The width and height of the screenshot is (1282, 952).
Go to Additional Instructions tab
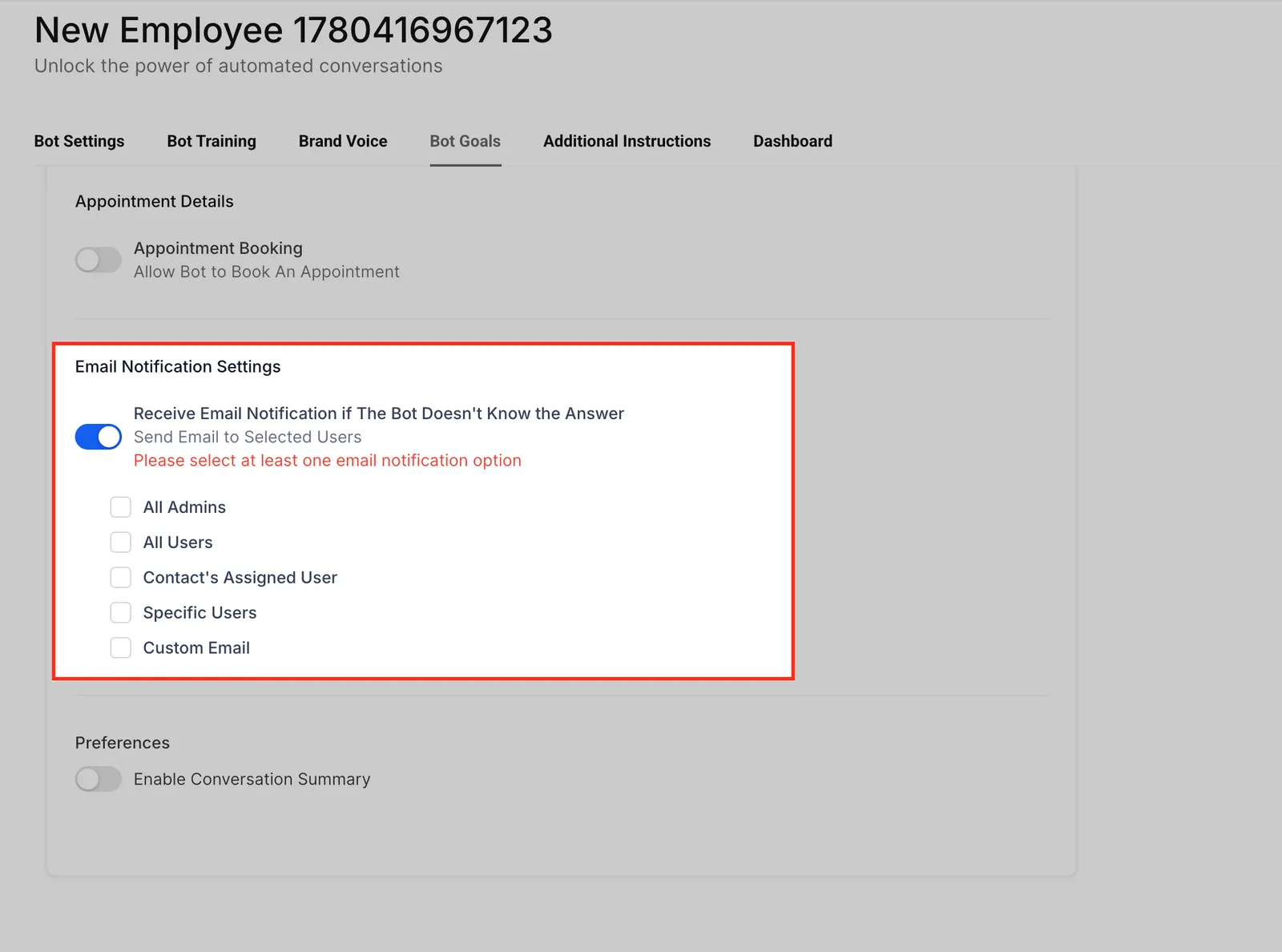(627, 141)
